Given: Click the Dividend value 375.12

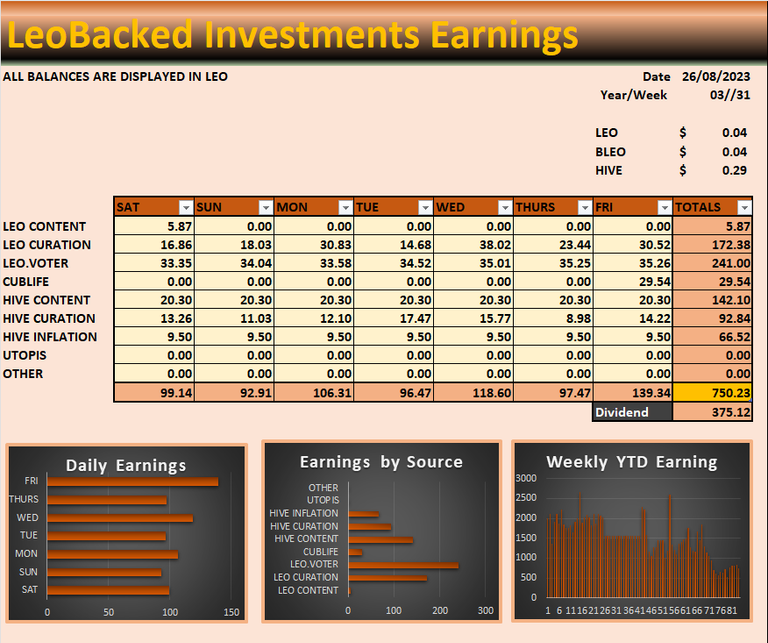Looking at the screenshot, I should click(x=713, y=412).
